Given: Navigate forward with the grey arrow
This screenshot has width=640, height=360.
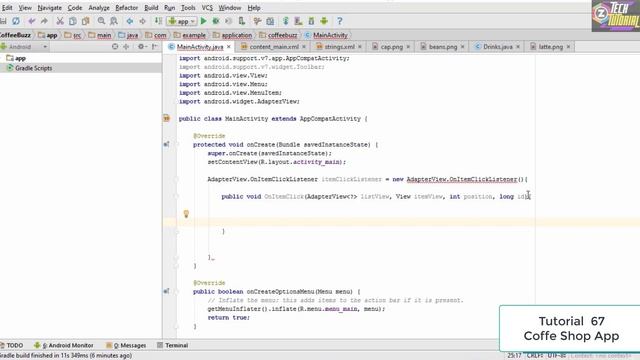Looking at the screenshot, I should click(x=142, y=21).
